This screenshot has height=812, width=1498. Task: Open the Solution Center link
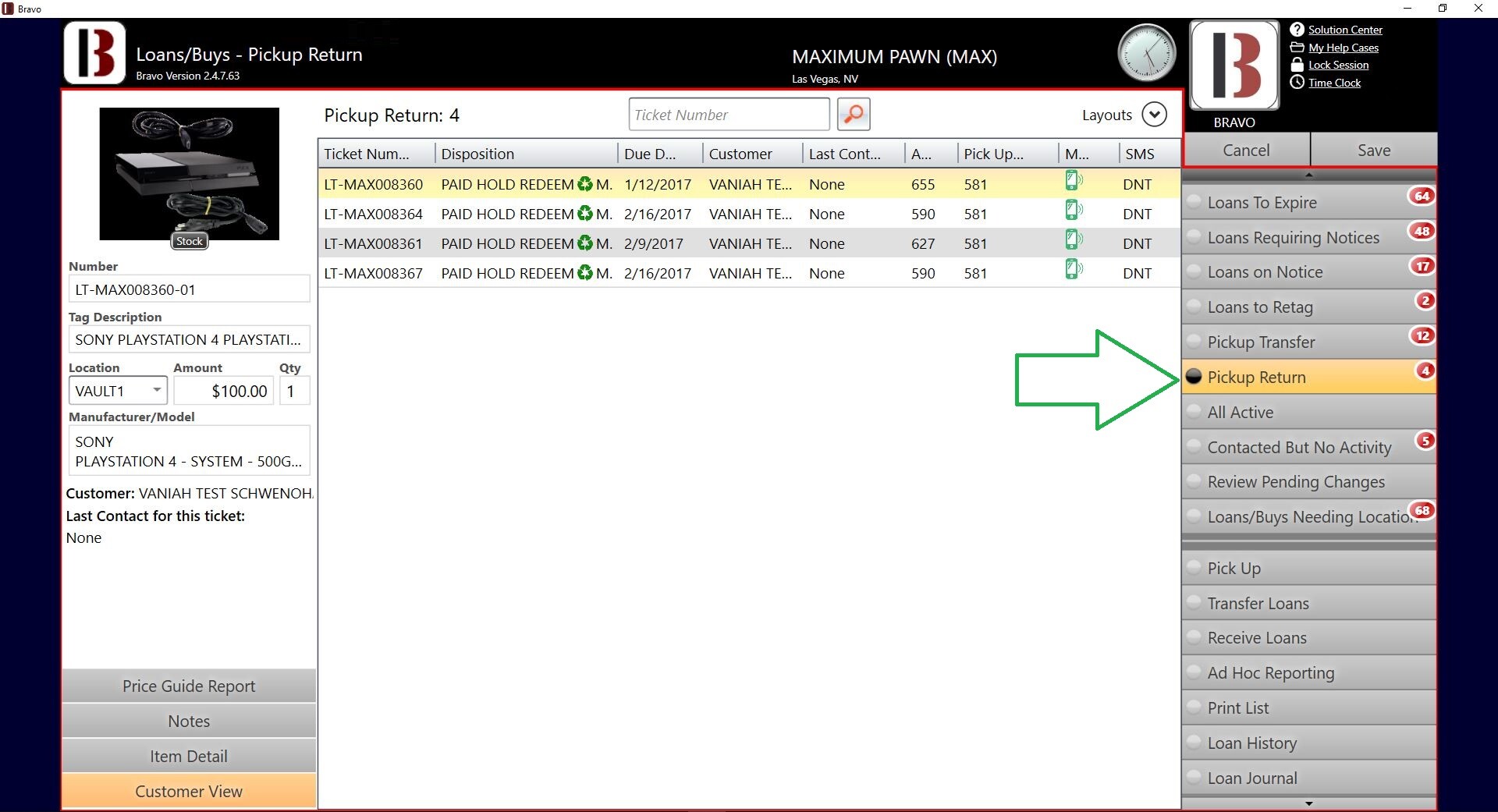point(1345,30)
